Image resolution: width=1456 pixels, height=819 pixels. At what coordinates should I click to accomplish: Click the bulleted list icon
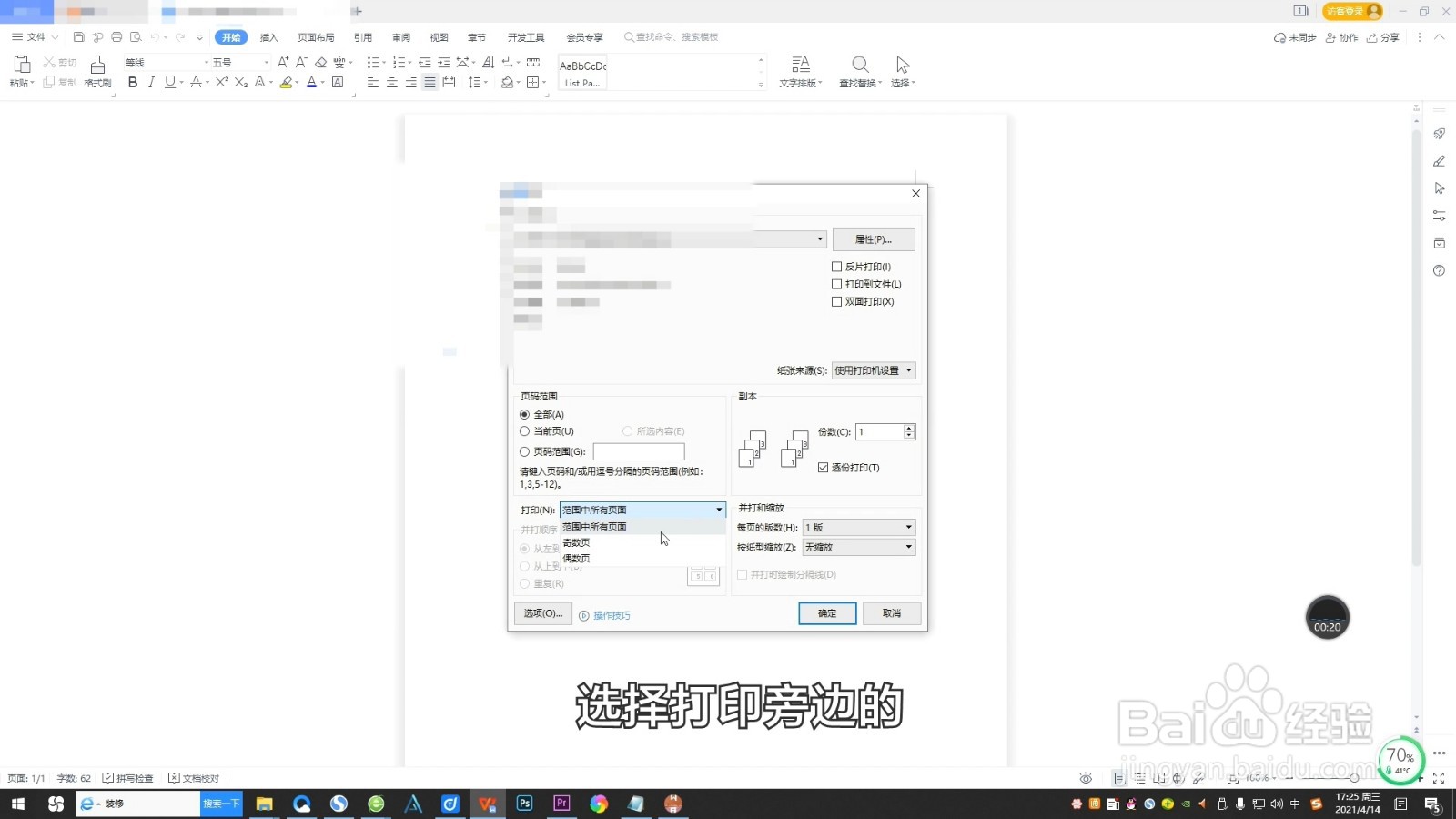[373, 62]
